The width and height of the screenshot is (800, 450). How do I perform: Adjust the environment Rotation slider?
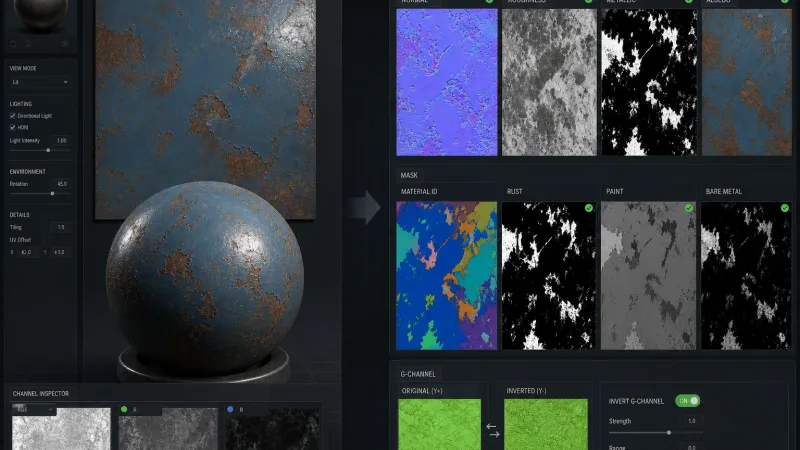41,193
